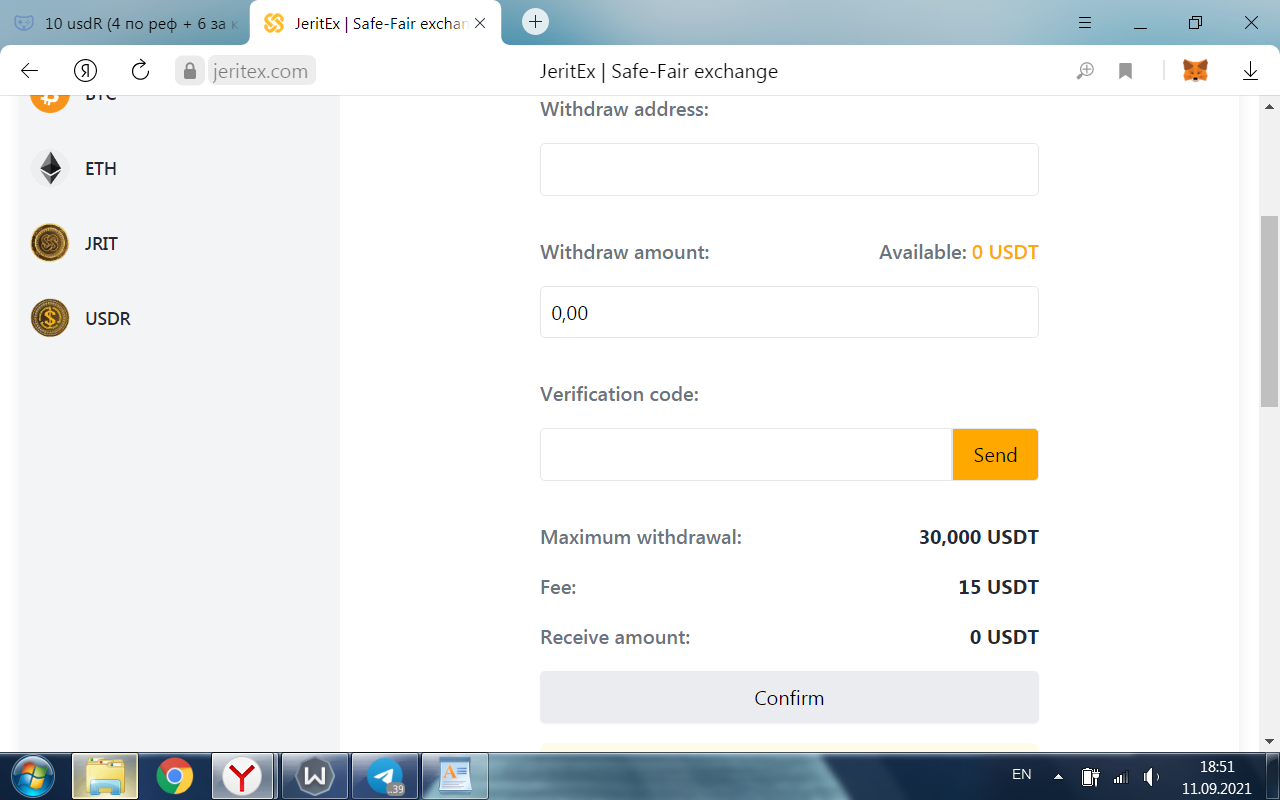Focus the Withdraw address input field

coord(789,169)
